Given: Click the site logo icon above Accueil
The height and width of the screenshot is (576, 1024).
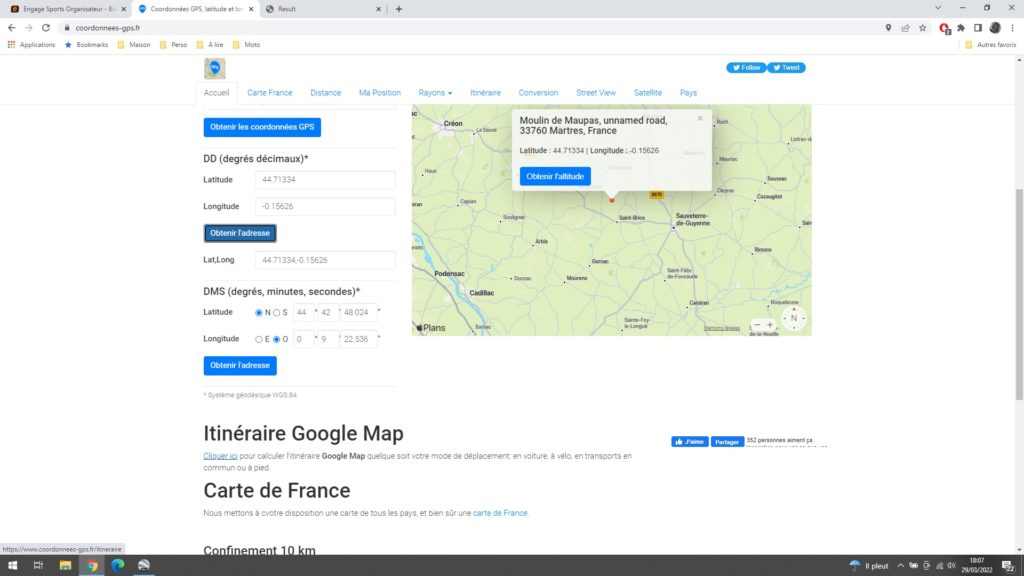Looking at the screenshot, I should pos(214,68).
